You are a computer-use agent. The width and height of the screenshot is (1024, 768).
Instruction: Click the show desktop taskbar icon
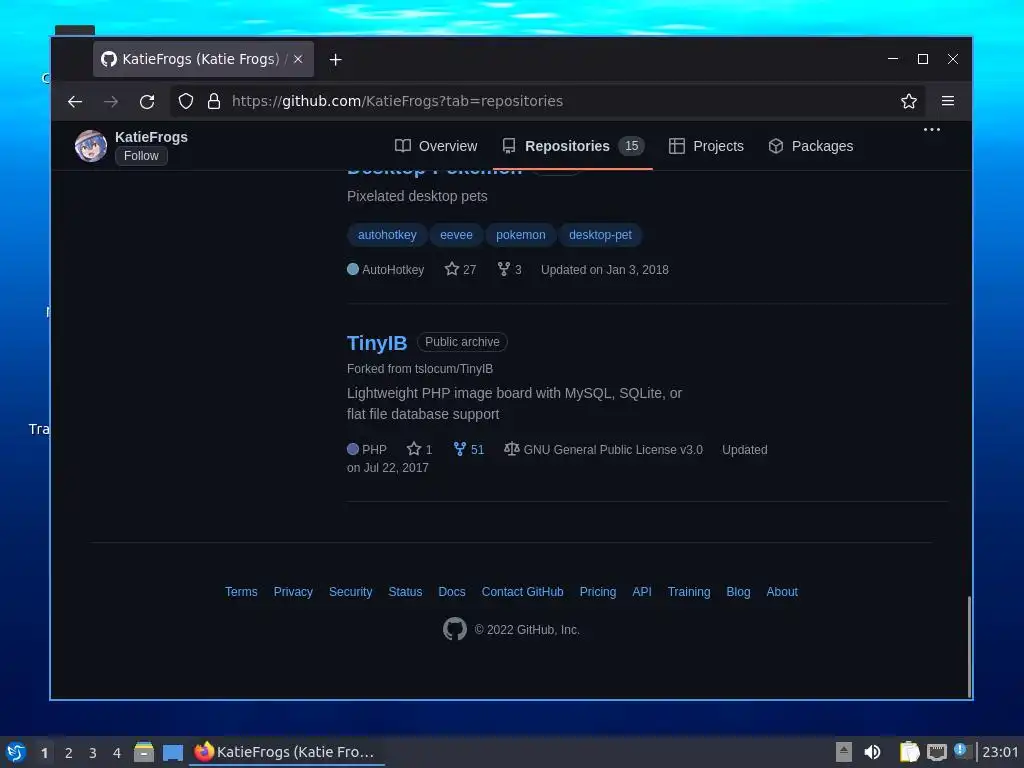172,753
